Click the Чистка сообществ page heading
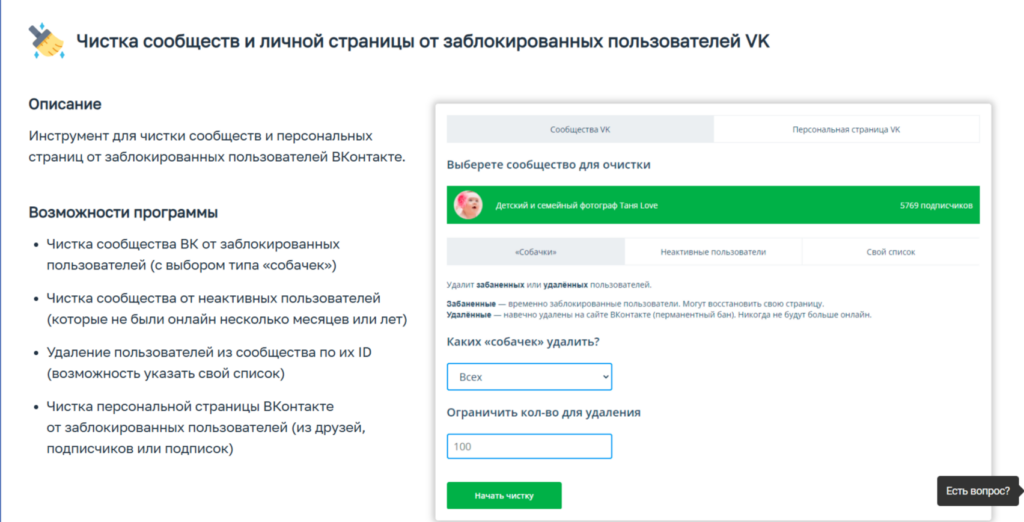This screenshot has width=1024, height=522. click(x=423, y=42)
